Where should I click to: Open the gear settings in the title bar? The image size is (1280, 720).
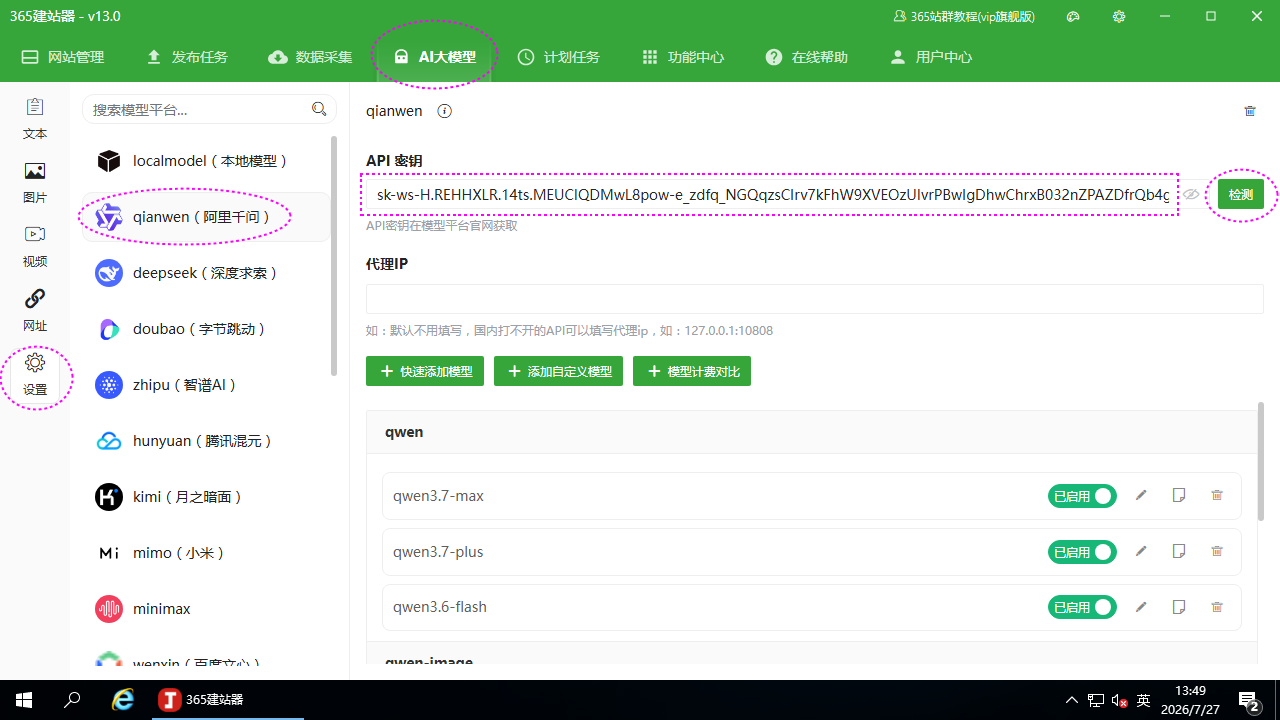tap(1119, 16)
